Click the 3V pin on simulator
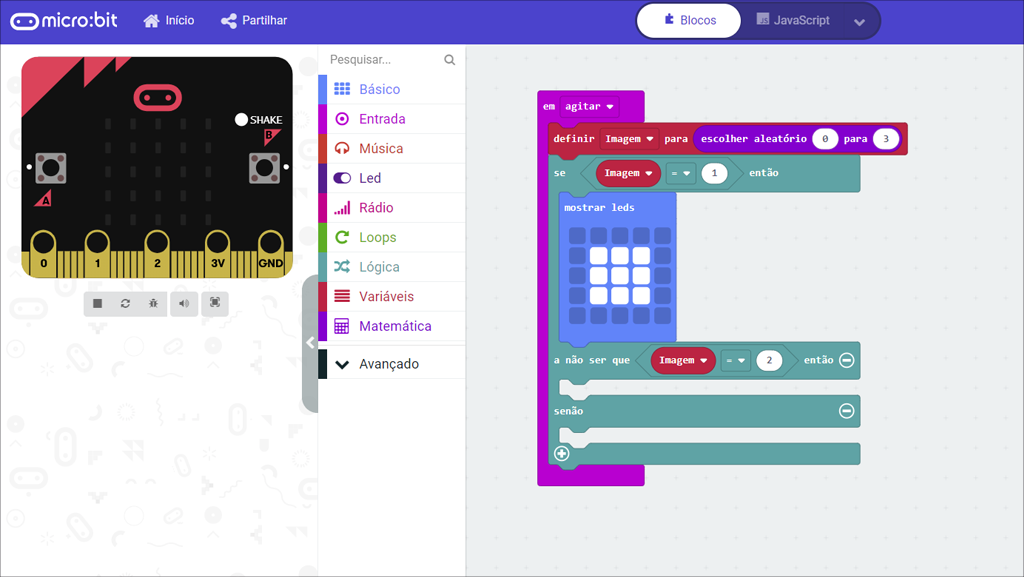The image size is (1024, 577). tap(217, 253)
